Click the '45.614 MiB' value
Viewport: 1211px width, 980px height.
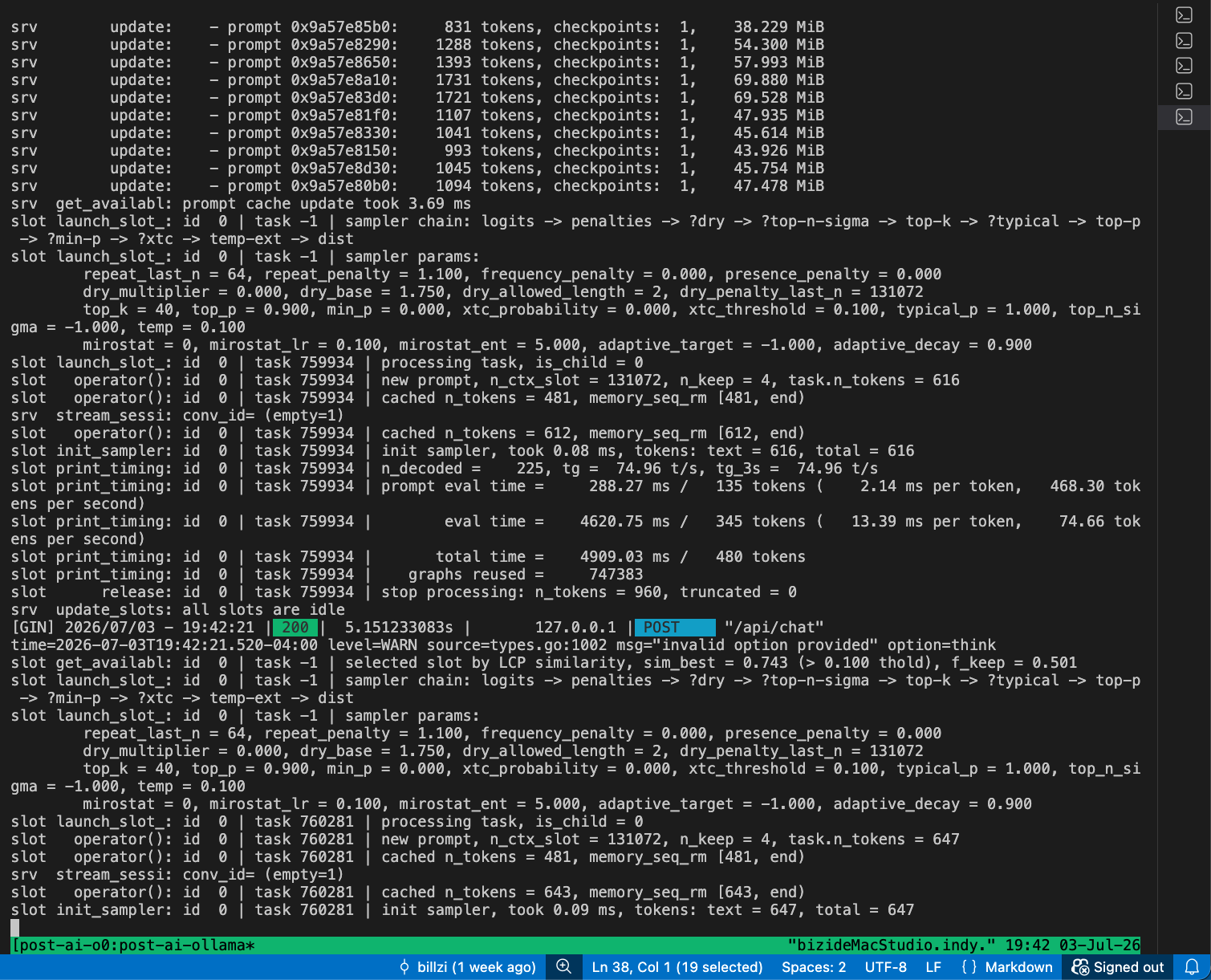779,133
